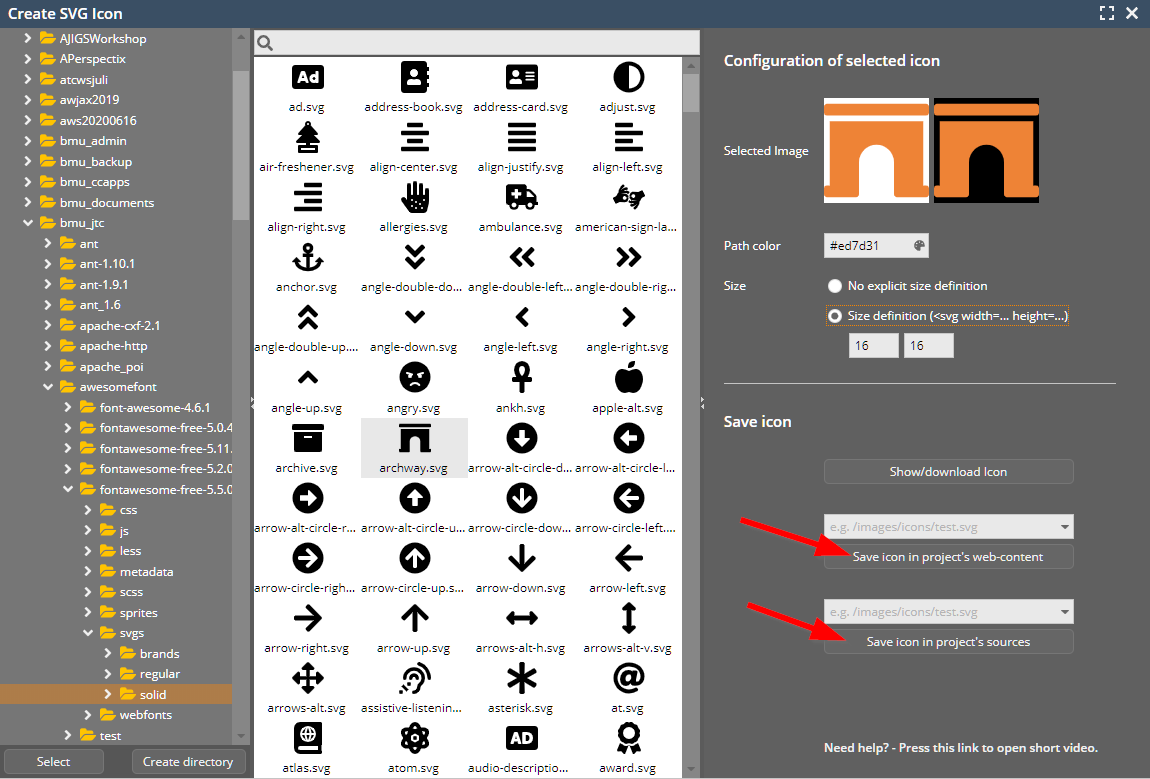Choose the asterisk.svg icon
1150x779 pixels.
(x=521, y=678)
